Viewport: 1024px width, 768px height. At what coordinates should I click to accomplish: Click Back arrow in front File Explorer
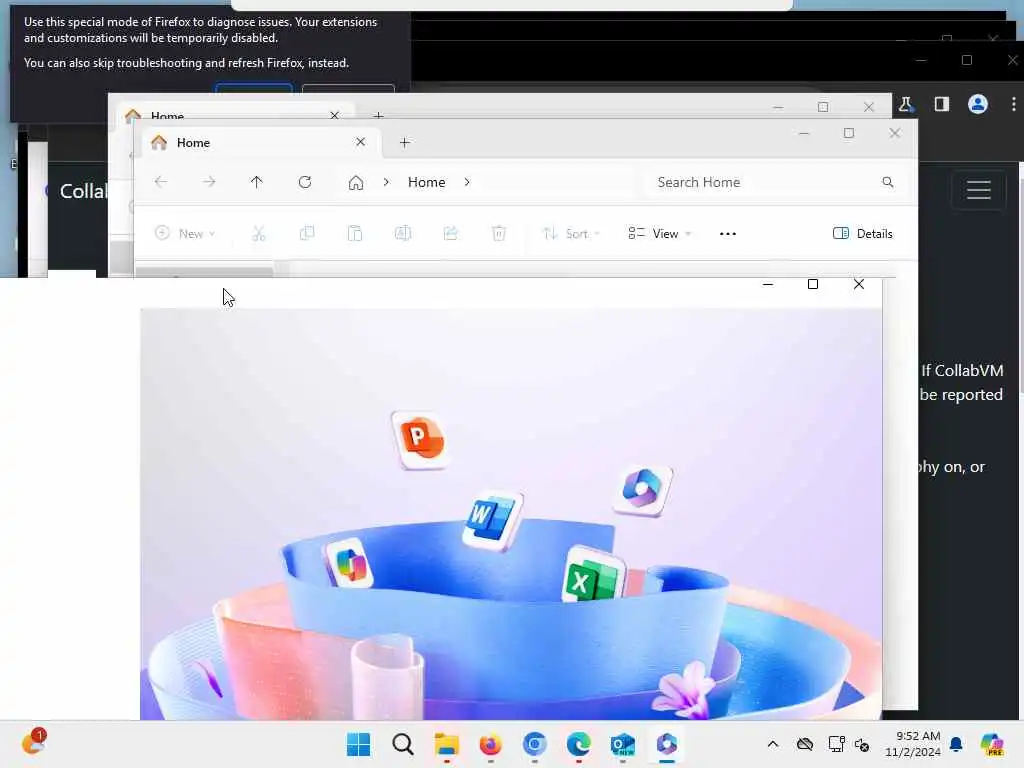click(161, 182)
